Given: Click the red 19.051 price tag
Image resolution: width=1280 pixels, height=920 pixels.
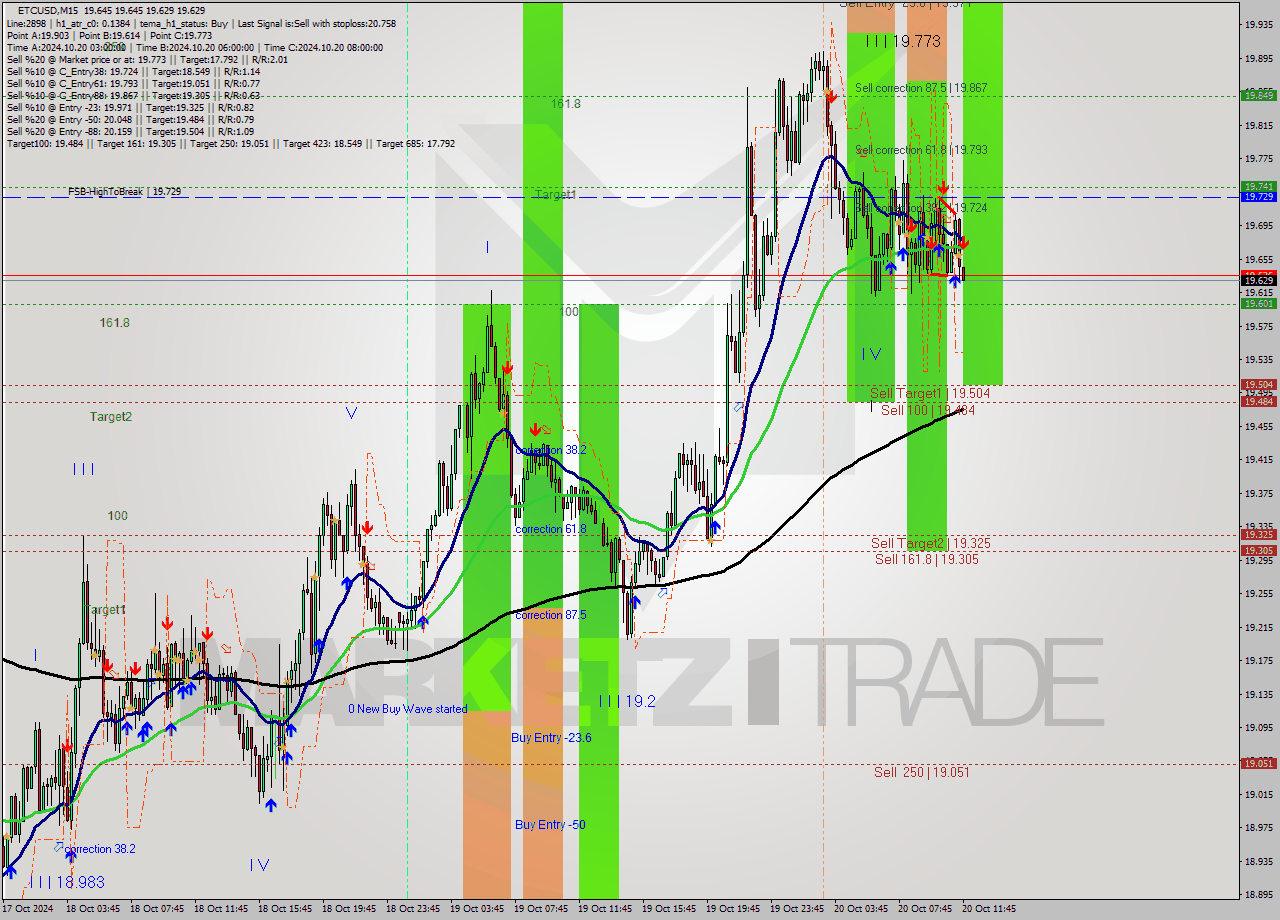Looking at the screenshot, I should coord(1258,763).
